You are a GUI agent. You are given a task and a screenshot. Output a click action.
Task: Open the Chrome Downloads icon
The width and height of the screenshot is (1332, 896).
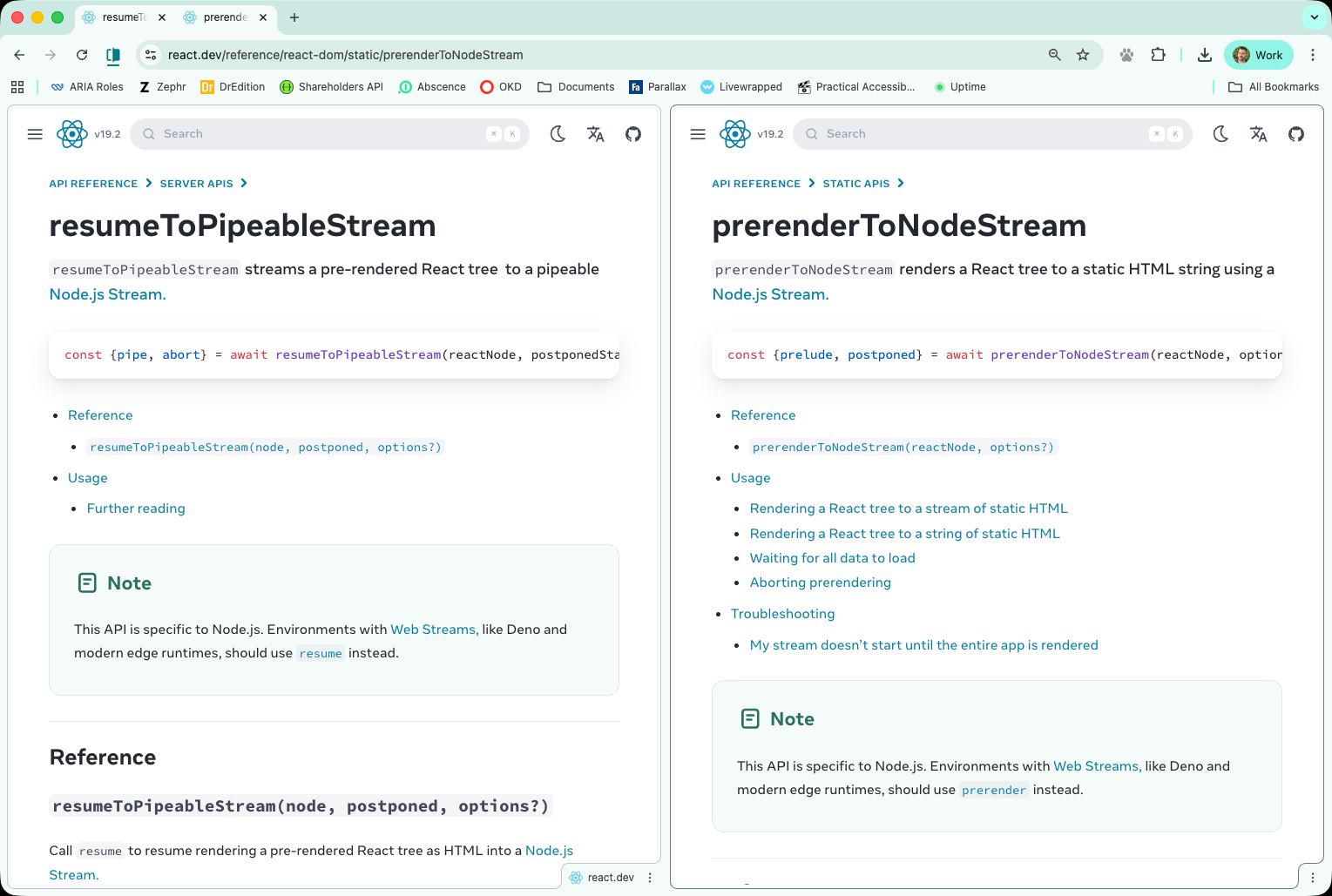click(1204, 55)
